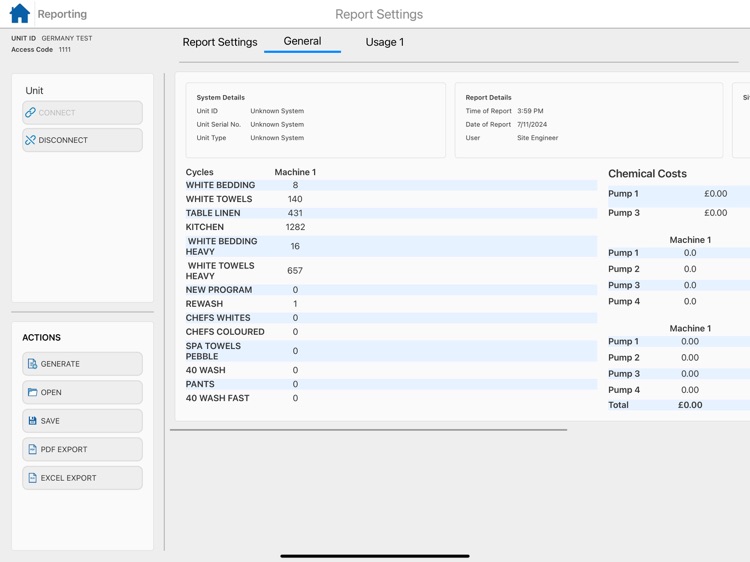
Task: Click the Report Settings page title
Action: (379, 14)
